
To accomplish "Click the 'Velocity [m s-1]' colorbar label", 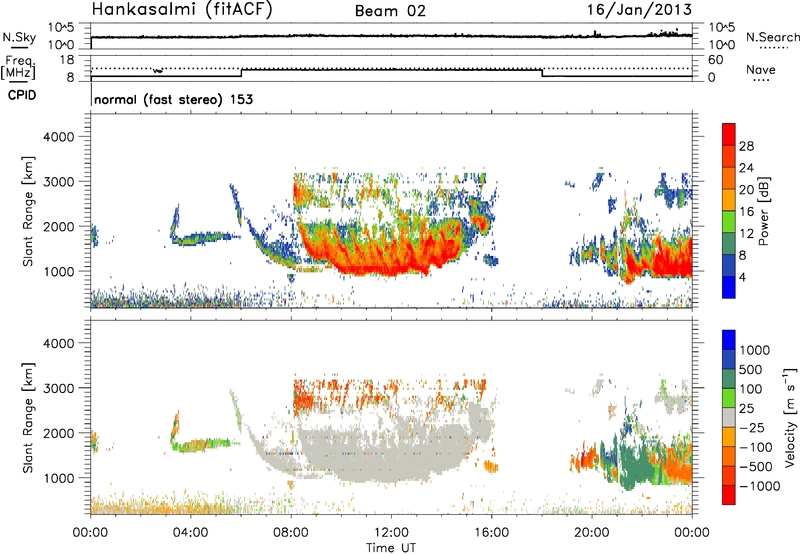I will pyautogui.click(x=790, y=417).
